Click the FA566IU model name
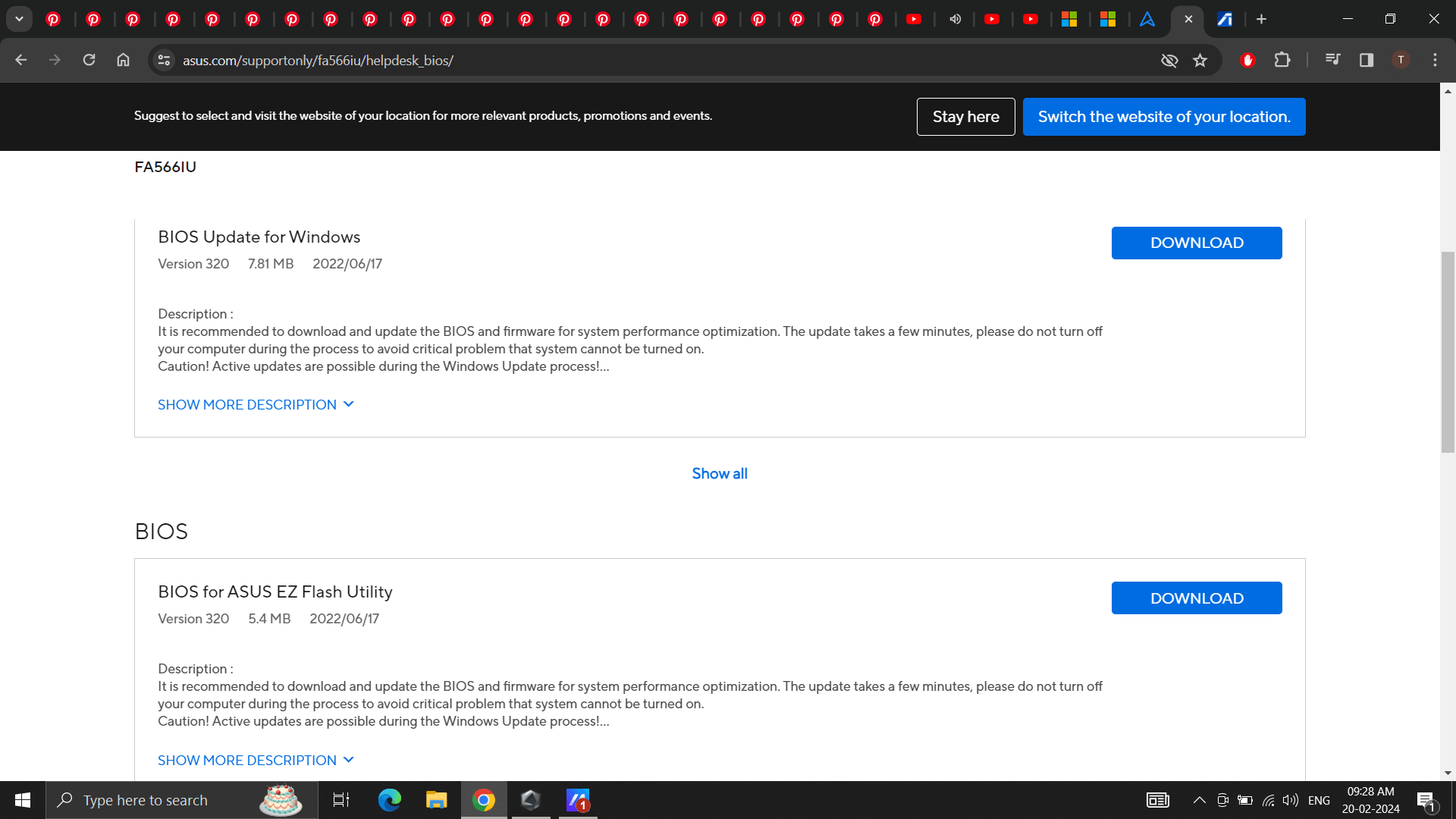Screen dimensions: 1456x819 (x=165, y=167)
